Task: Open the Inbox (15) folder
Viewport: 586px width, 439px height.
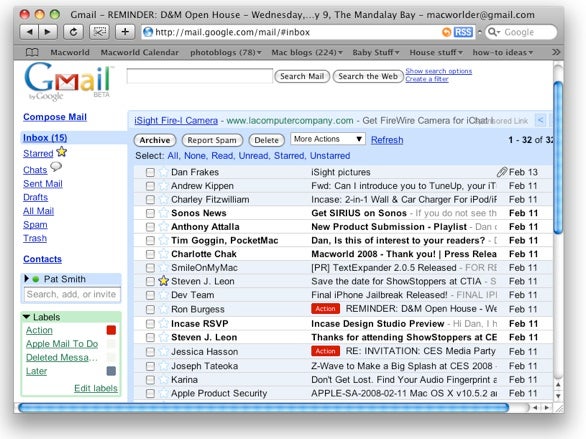Action: coord(45,138)
